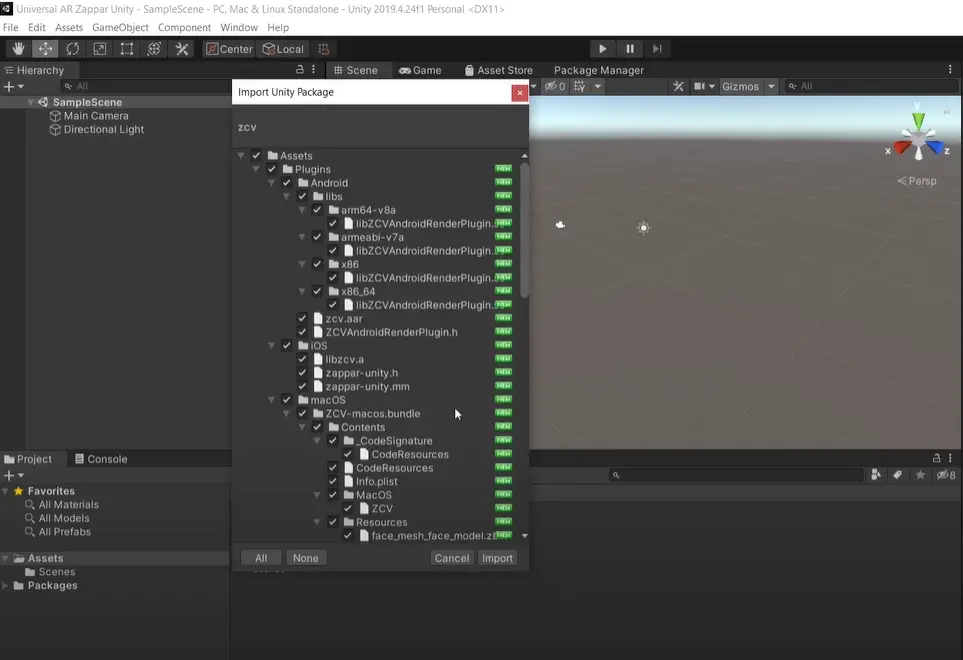Image resolution: width=963 pixels, height=660 pixels.
Task: Open grid settings dropdown arrow
Action: coord(598,87)
